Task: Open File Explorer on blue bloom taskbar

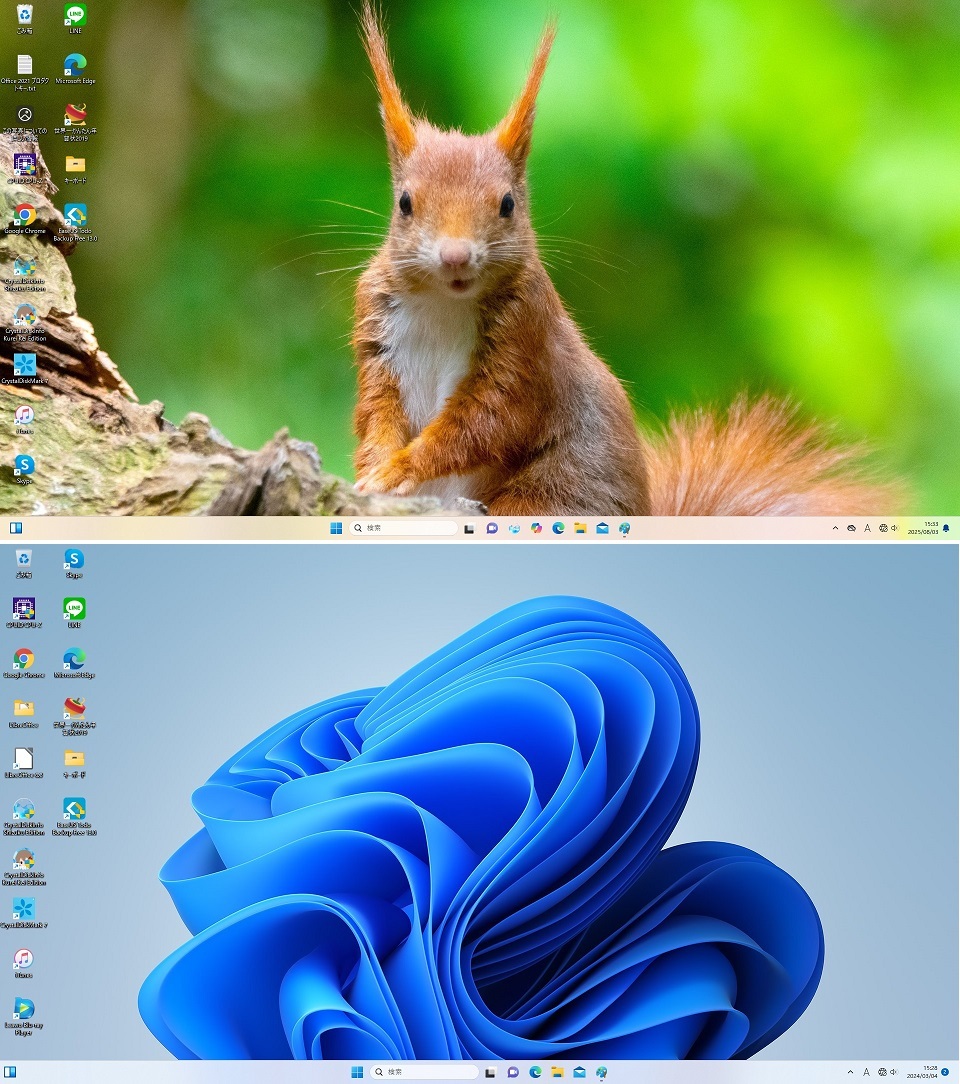Action: [557, 1072]
